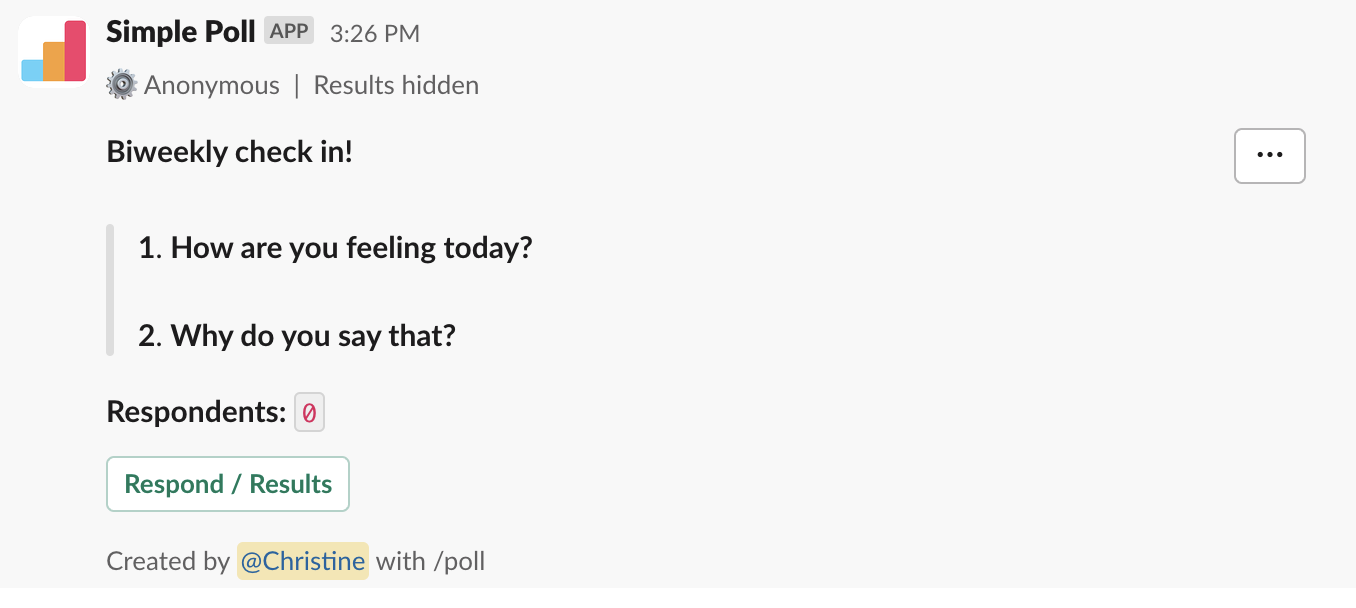Click the Respondents: label
Viewport: 1356px width, 608px height.
pos(197,412)
